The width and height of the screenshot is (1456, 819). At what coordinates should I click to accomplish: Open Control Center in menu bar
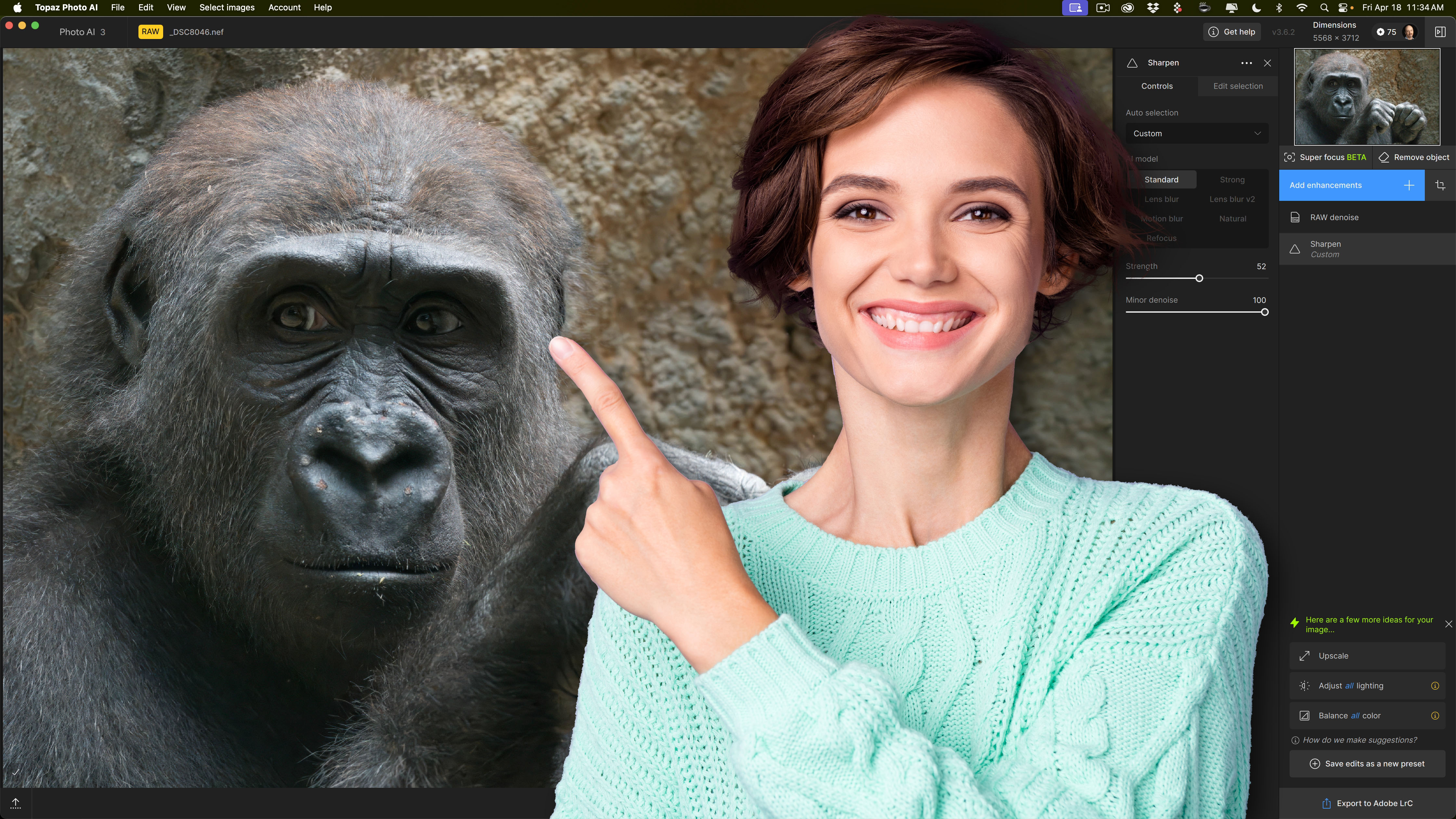(x=1342, y=7)
